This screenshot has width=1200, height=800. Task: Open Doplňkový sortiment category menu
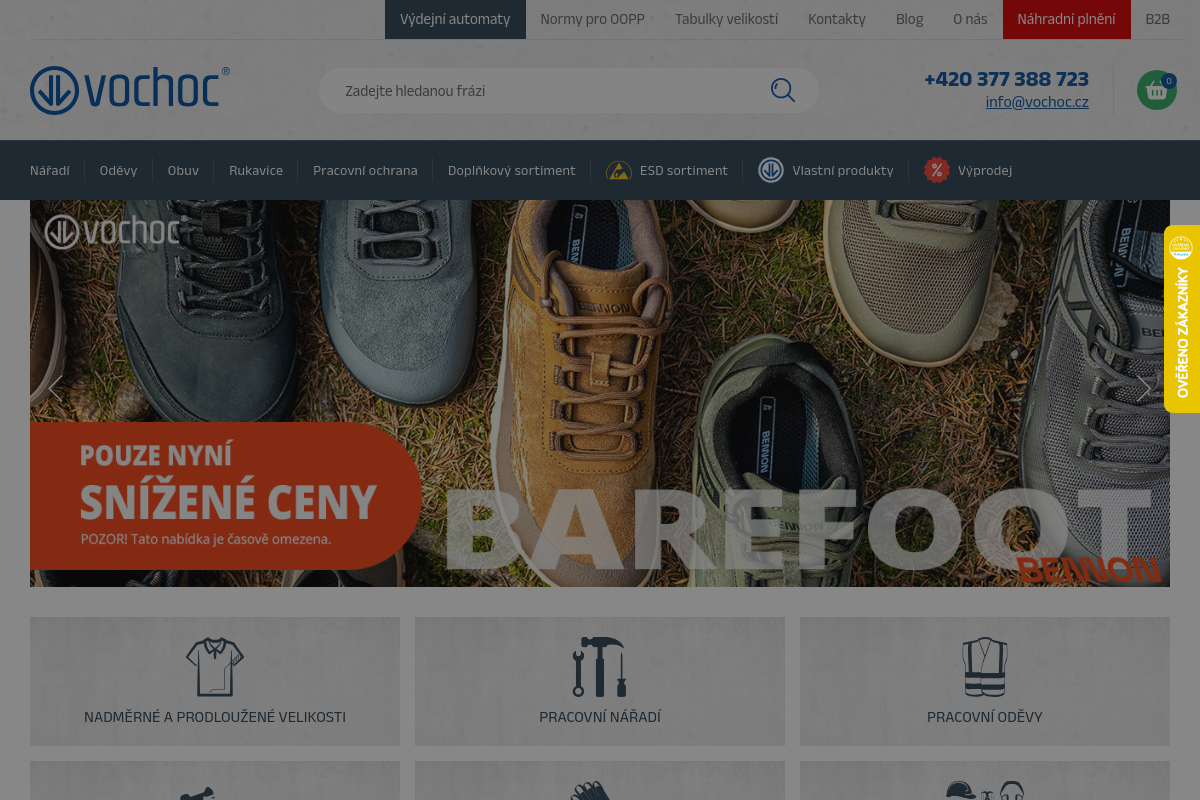512,170
